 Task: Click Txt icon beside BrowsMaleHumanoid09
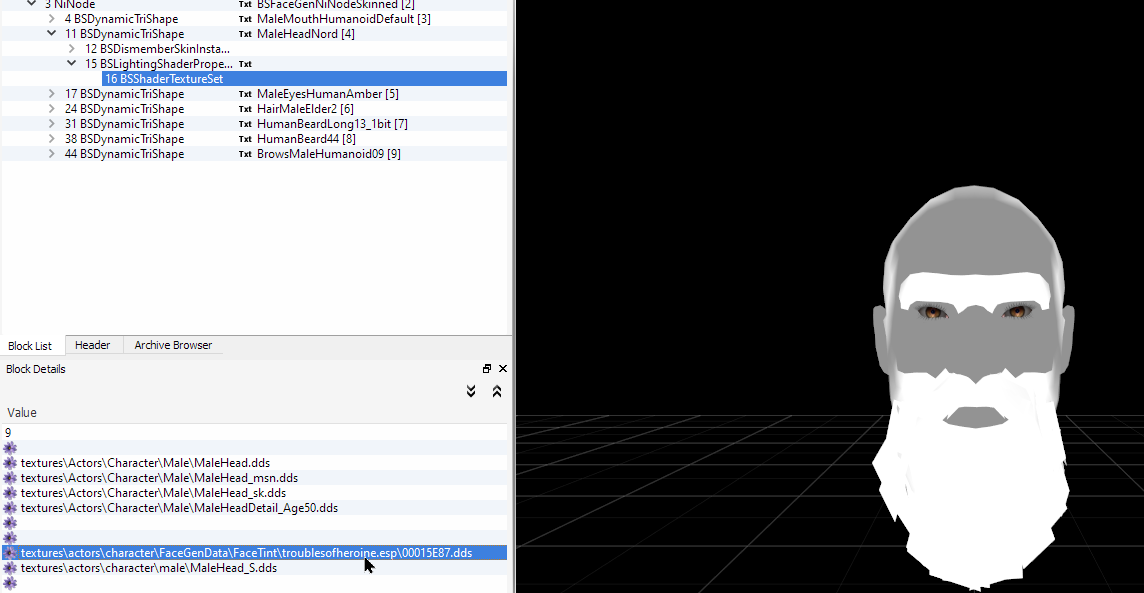coord(245,154)
